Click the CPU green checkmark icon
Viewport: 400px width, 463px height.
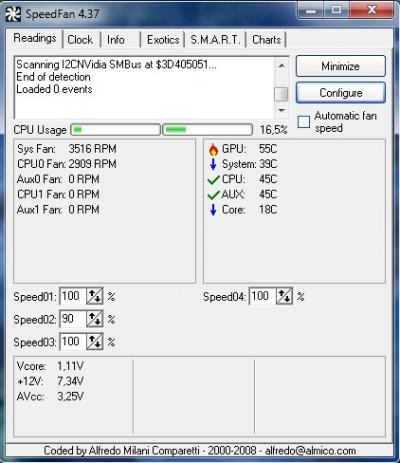point(213,180)
